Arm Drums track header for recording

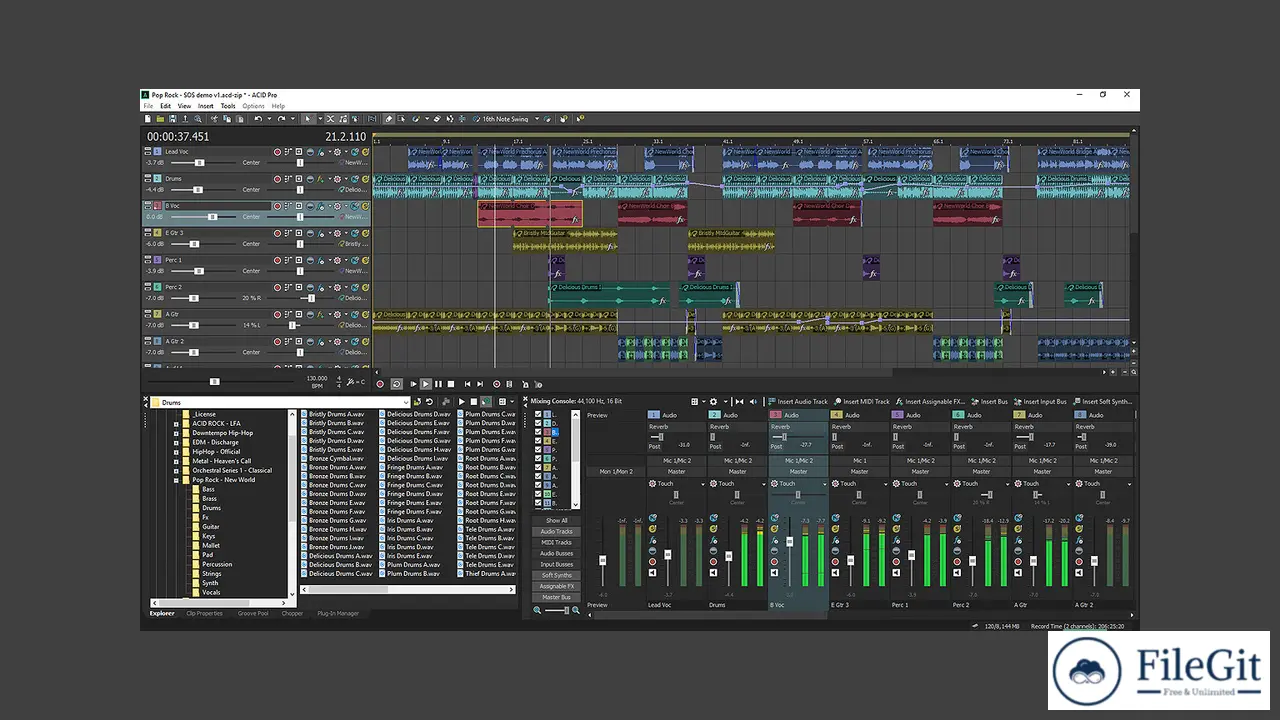tap(277, 179)
